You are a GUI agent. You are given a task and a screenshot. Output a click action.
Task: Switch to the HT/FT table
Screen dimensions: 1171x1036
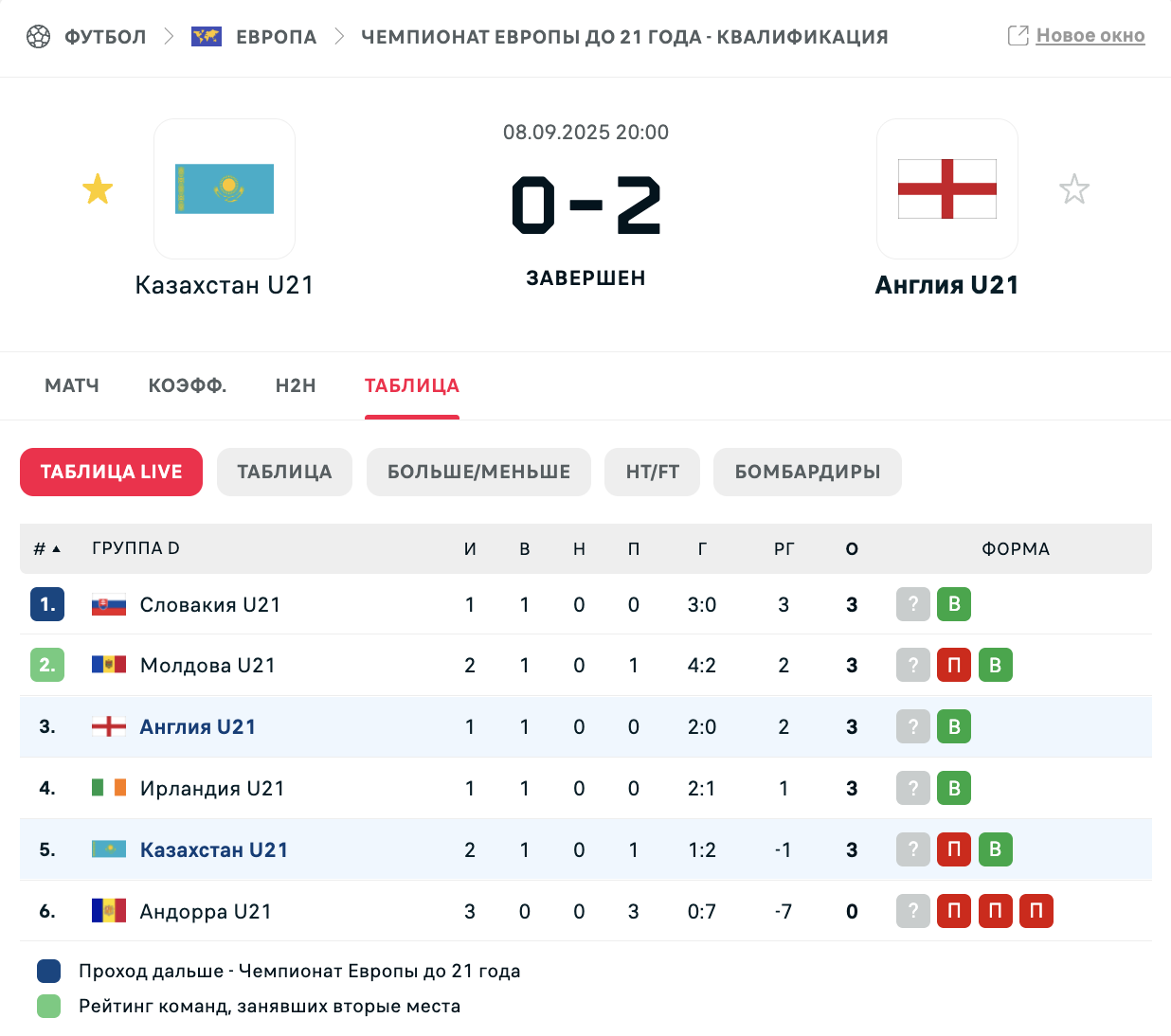coord(653,472)
